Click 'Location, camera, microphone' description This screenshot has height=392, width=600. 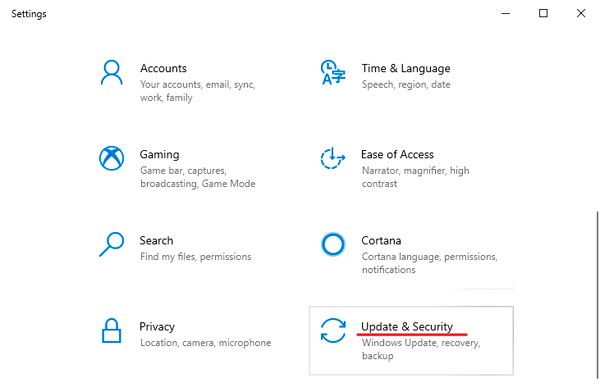[206, 343]
